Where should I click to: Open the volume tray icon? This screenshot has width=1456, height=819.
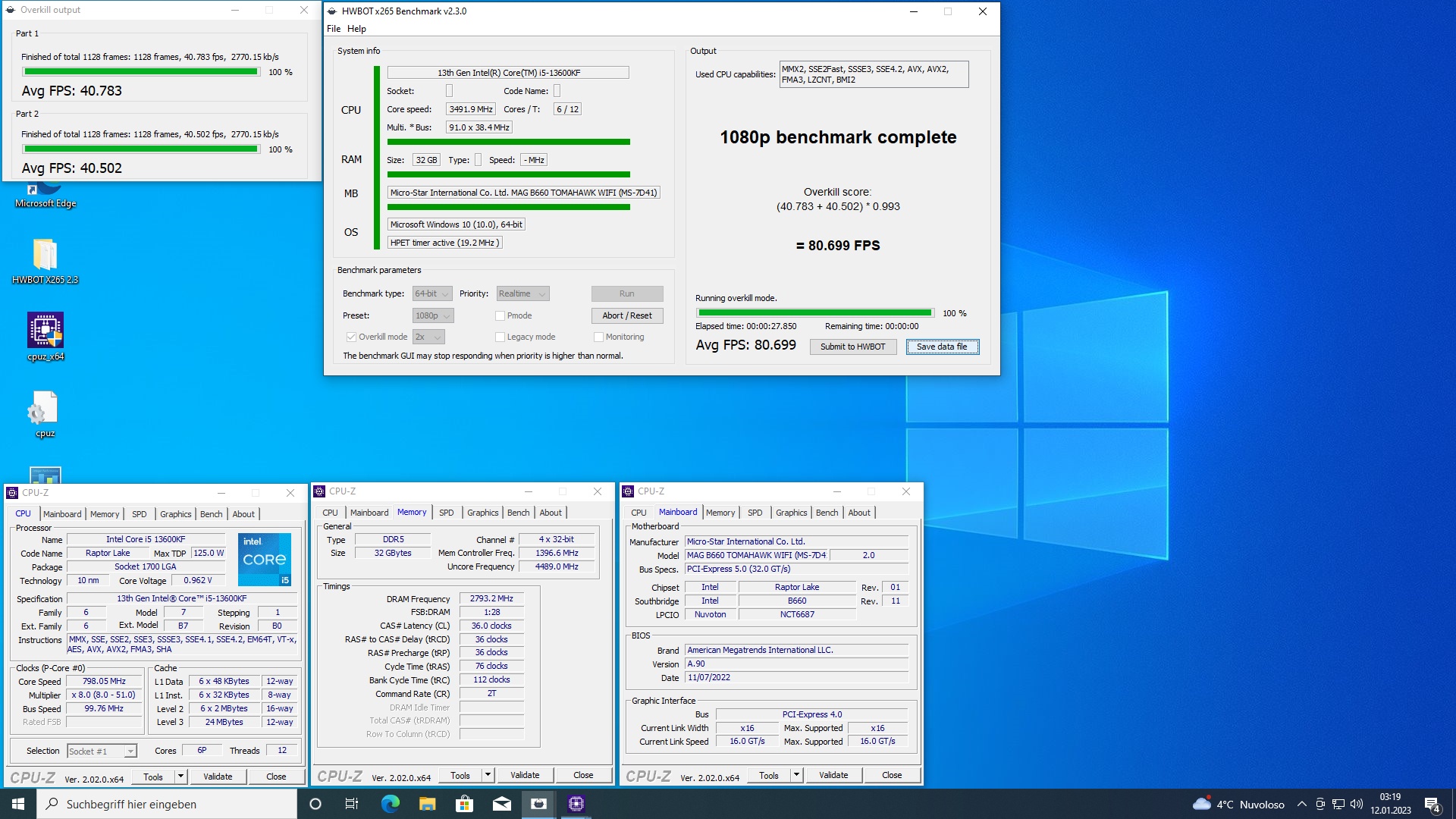click(1357, 805)
